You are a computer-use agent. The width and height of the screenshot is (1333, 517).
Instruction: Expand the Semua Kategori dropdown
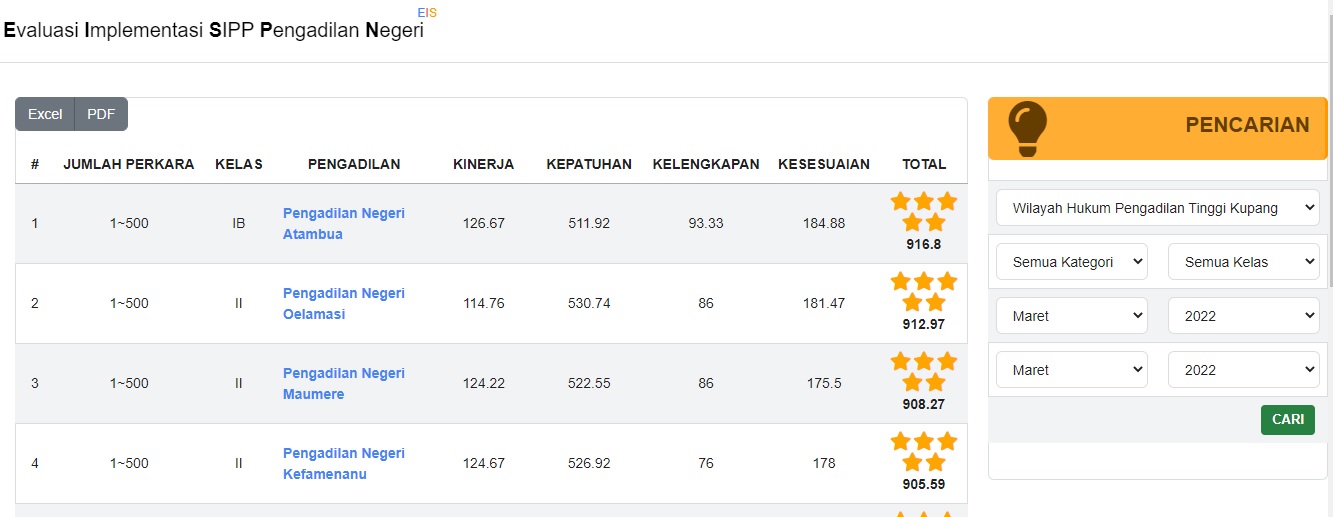click(1072, 262)
